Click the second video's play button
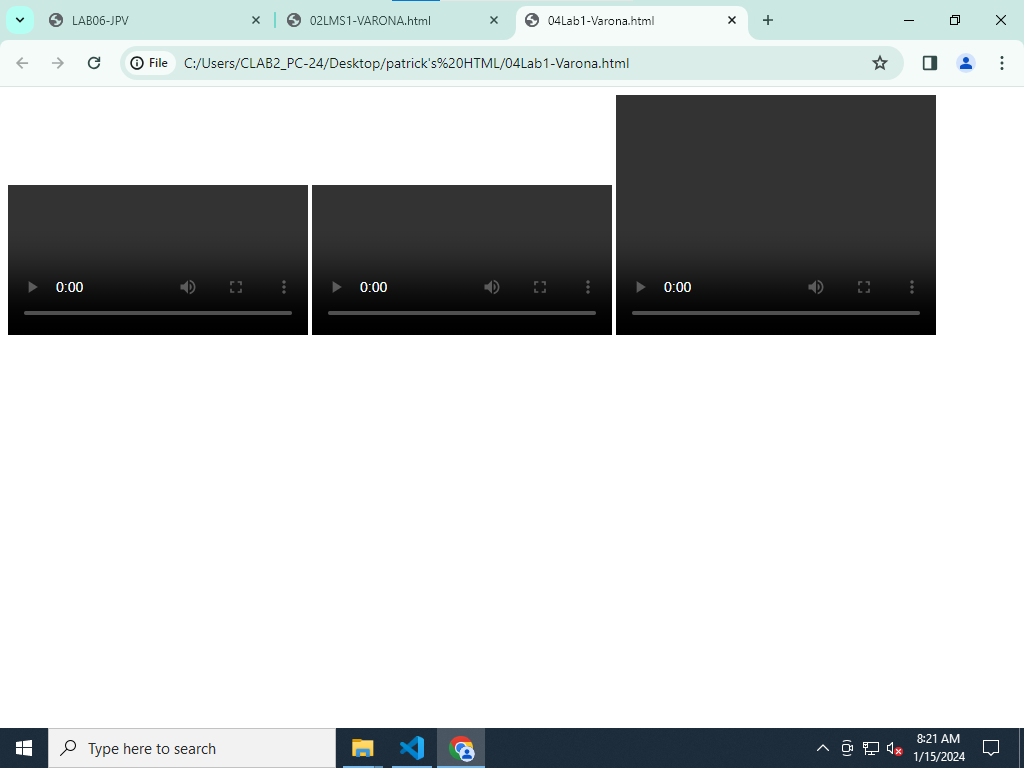The width and height of the screenshot is (1024, 768). point(337,287)
